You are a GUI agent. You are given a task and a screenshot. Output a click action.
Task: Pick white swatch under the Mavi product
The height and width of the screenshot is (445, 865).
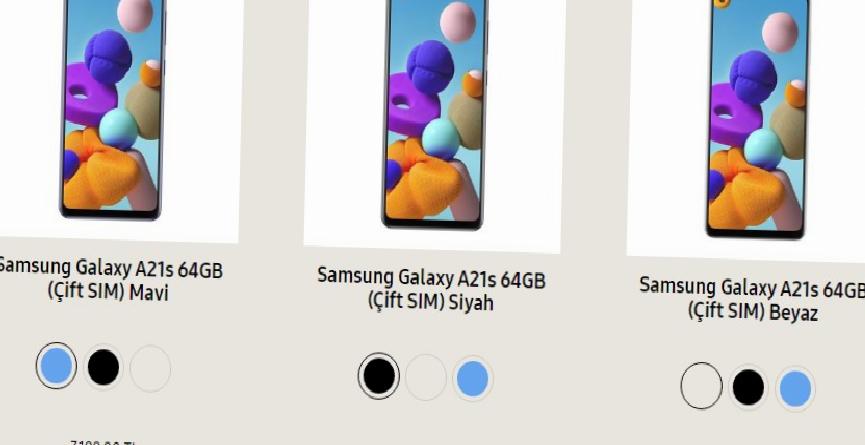[x=150, y=368]
